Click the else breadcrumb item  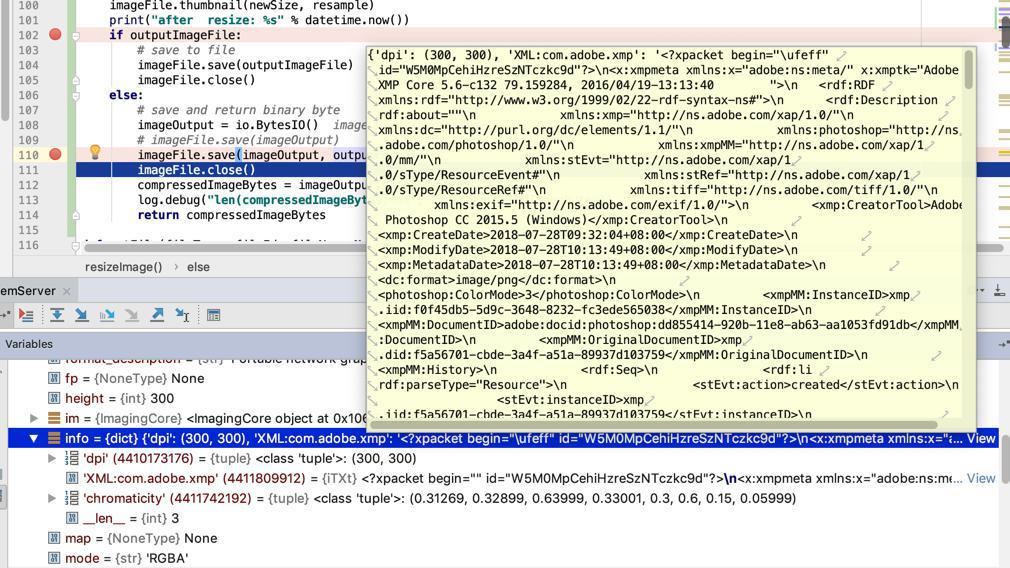198,267
